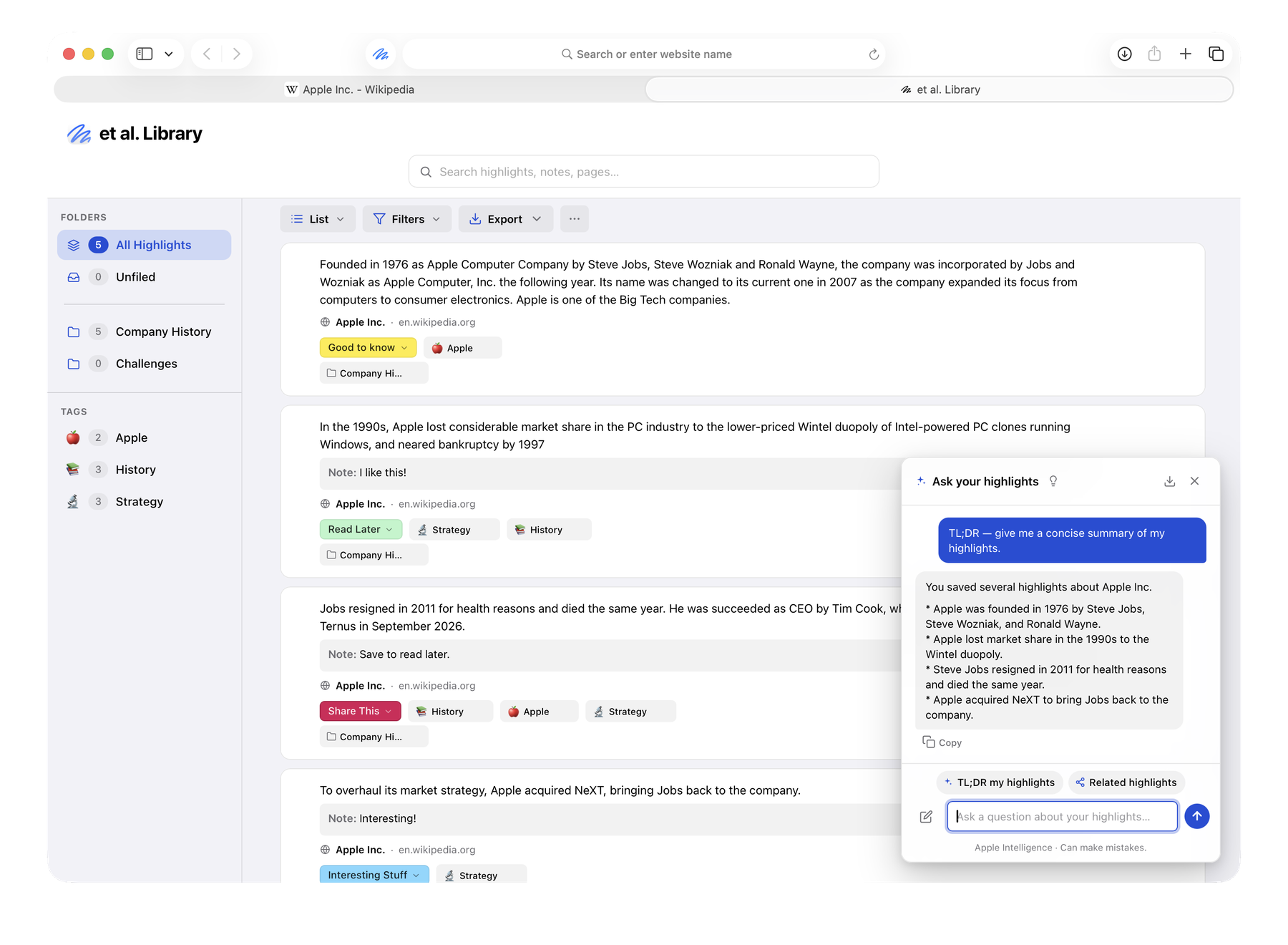Viewport: 1288px width, 945px height.
Task: Click the et al. Library logo
Action: pos(135,134)
